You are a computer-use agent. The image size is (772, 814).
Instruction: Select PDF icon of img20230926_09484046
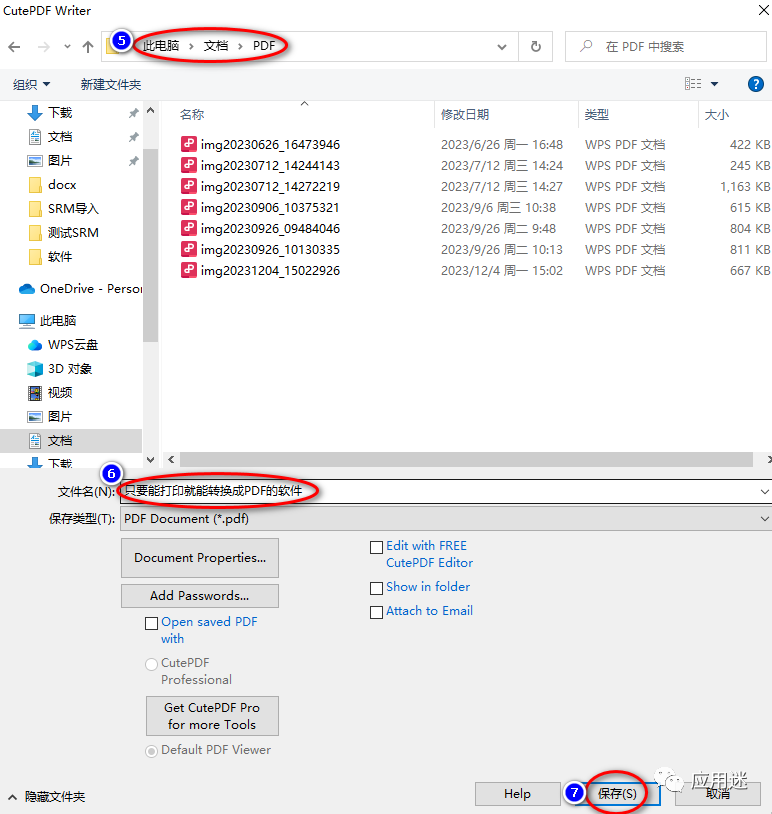pos(188,228)
